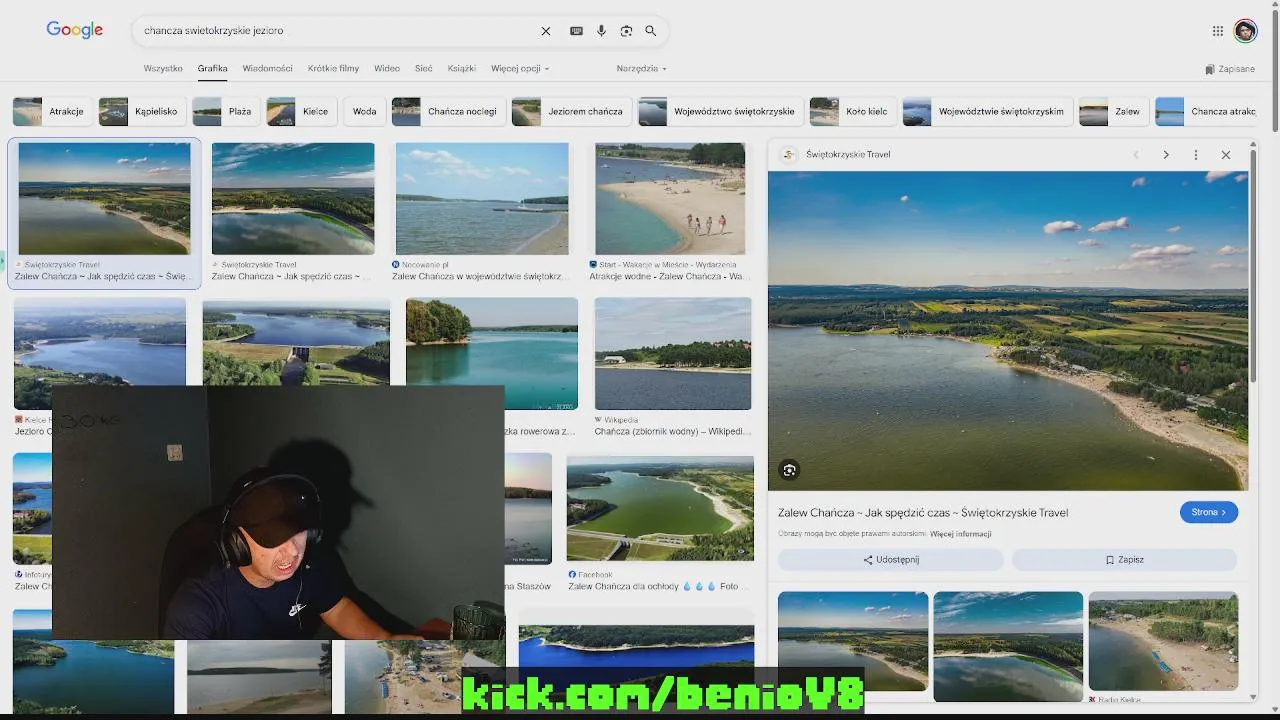Open the selected first Świętokrzyskie Travel thumbnail
This screenshot has width=1280, height=720.
click(104, 198)
